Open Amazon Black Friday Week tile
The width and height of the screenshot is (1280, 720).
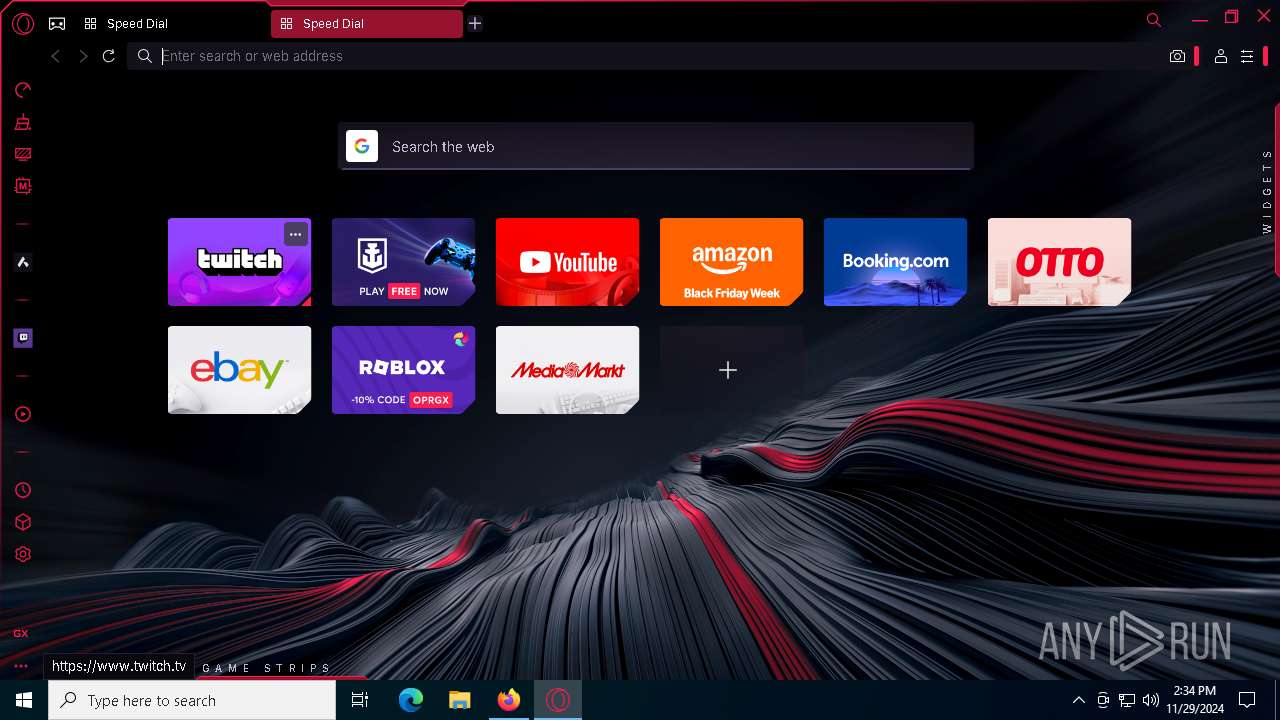coord(731,262)
